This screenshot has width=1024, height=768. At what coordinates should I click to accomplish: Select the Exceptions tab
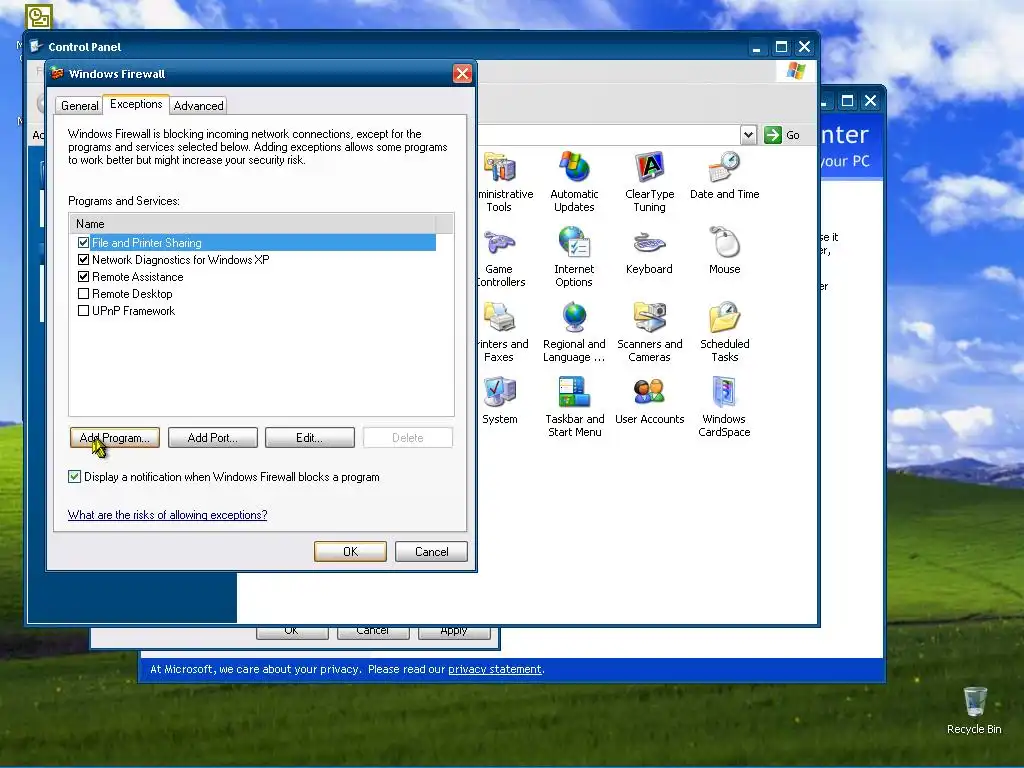[x=136, y=104]
